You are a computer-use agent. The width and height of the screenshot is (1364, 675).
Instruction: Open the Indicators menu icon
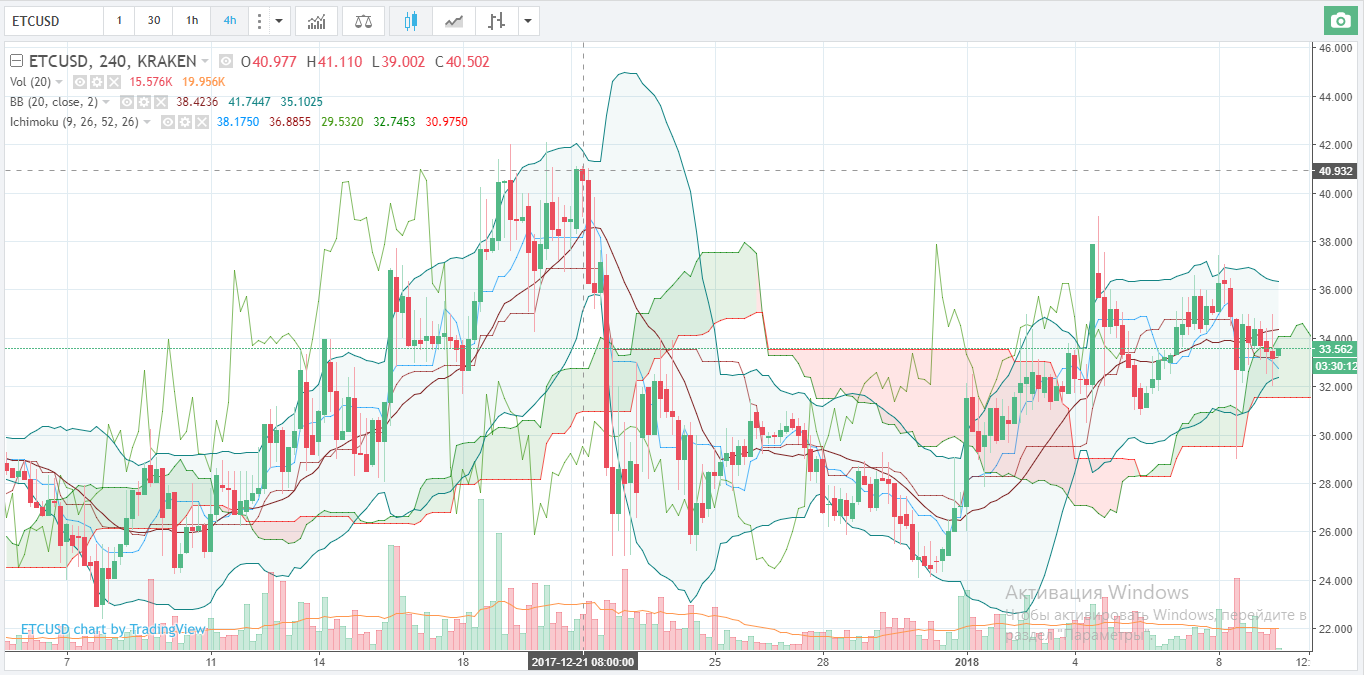[316, 20]
